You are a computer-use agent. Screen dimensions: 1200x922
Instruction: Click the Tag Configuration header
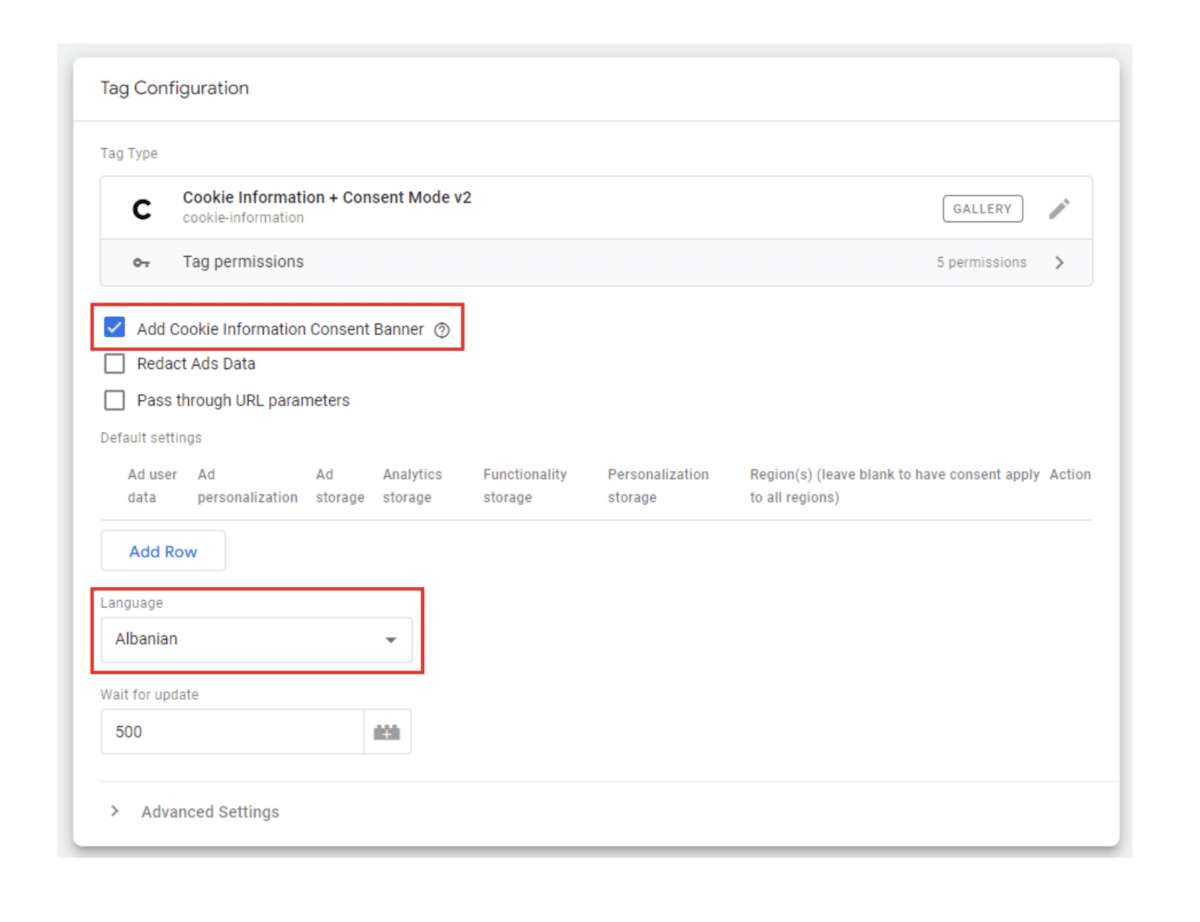174,88
